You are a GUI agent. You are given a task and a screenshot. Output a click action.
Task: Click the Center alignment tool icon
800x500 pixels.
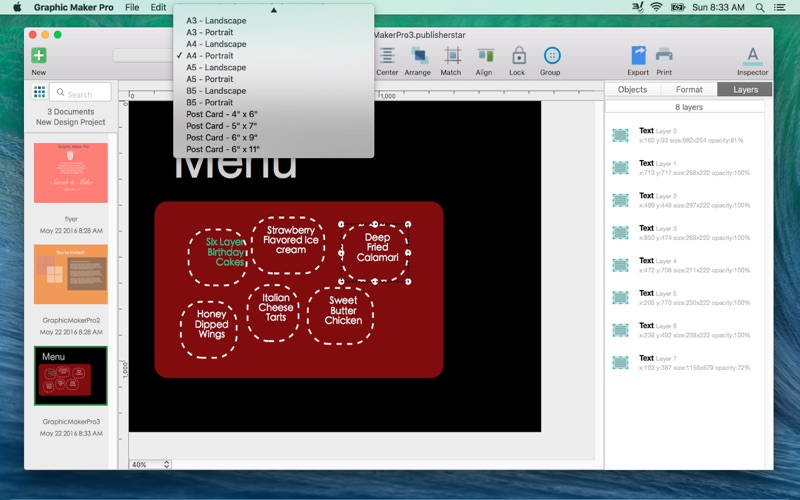pyautogui.click(x=387, y=56)
